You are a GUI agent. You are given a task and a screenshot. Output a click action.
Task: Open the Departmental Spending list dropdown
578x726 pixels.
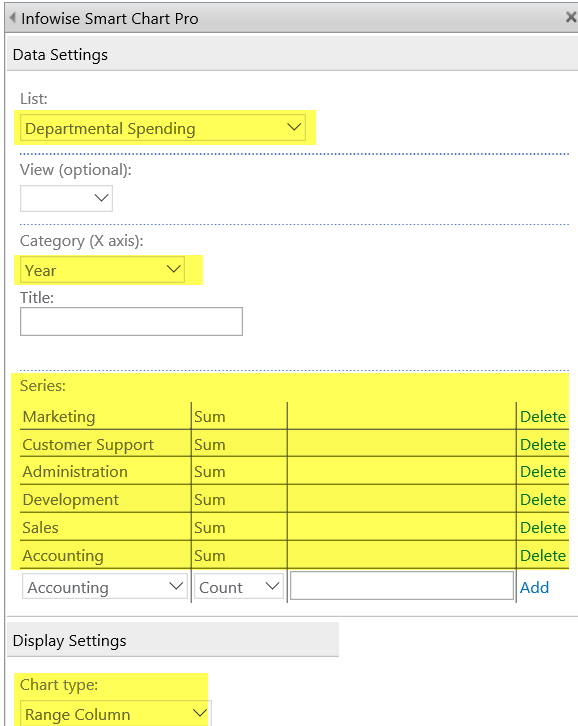tap(163, 128)
